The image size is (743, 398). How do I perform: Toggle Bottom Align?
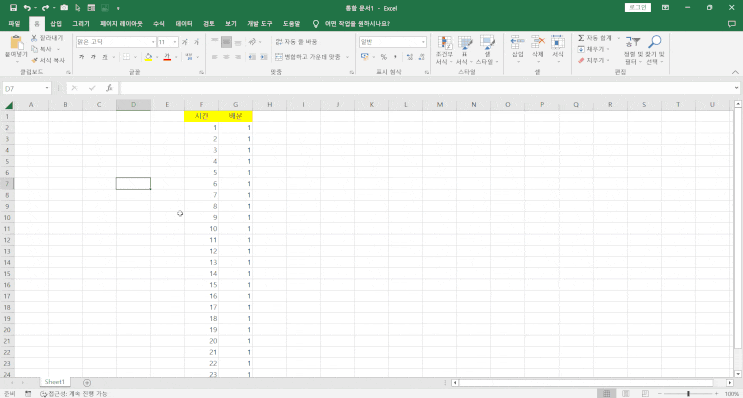pos(238,42)
